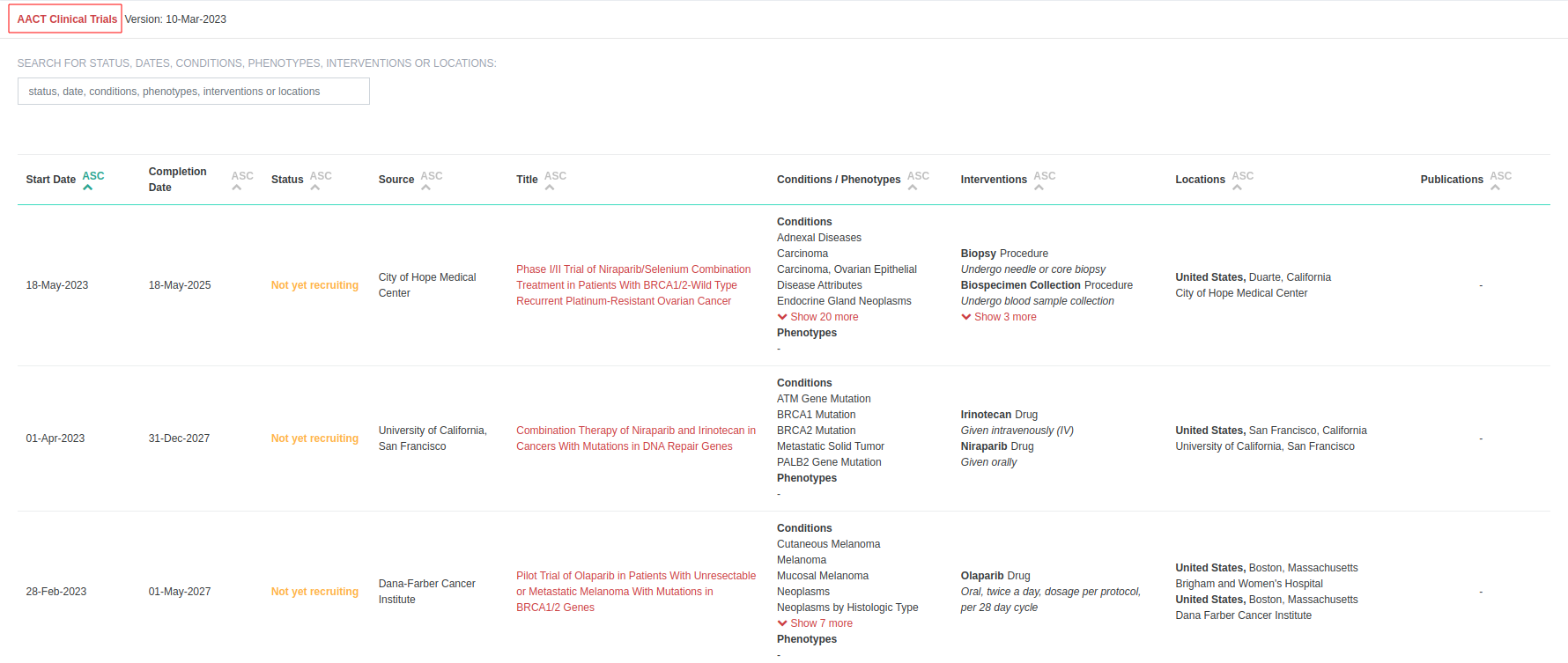This screenshot has width=1568, height=663.
Task: Click Adnexal Diseases condition
Action: (819, 238)
